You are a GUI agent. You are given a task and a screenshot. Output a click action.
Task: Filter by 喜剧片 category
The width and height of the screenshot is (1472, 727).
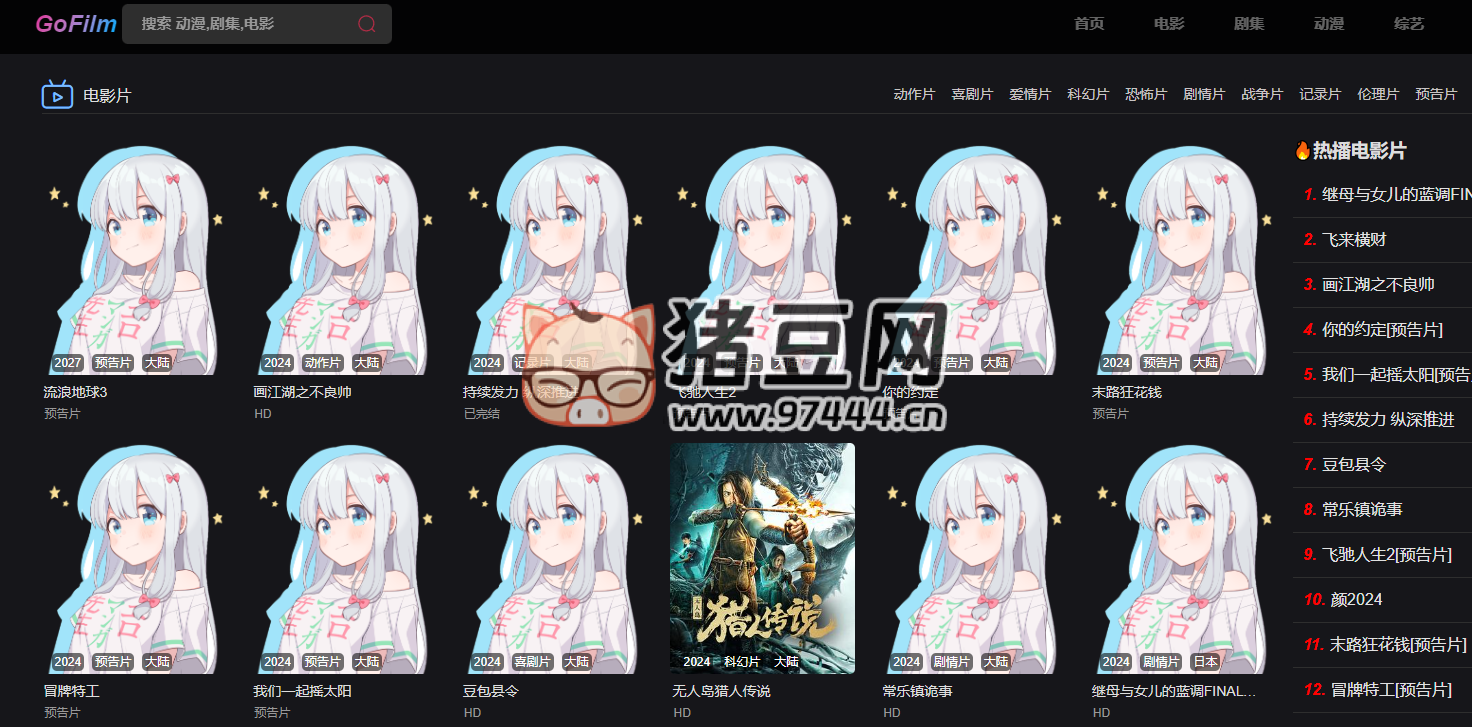click(972, 94)
